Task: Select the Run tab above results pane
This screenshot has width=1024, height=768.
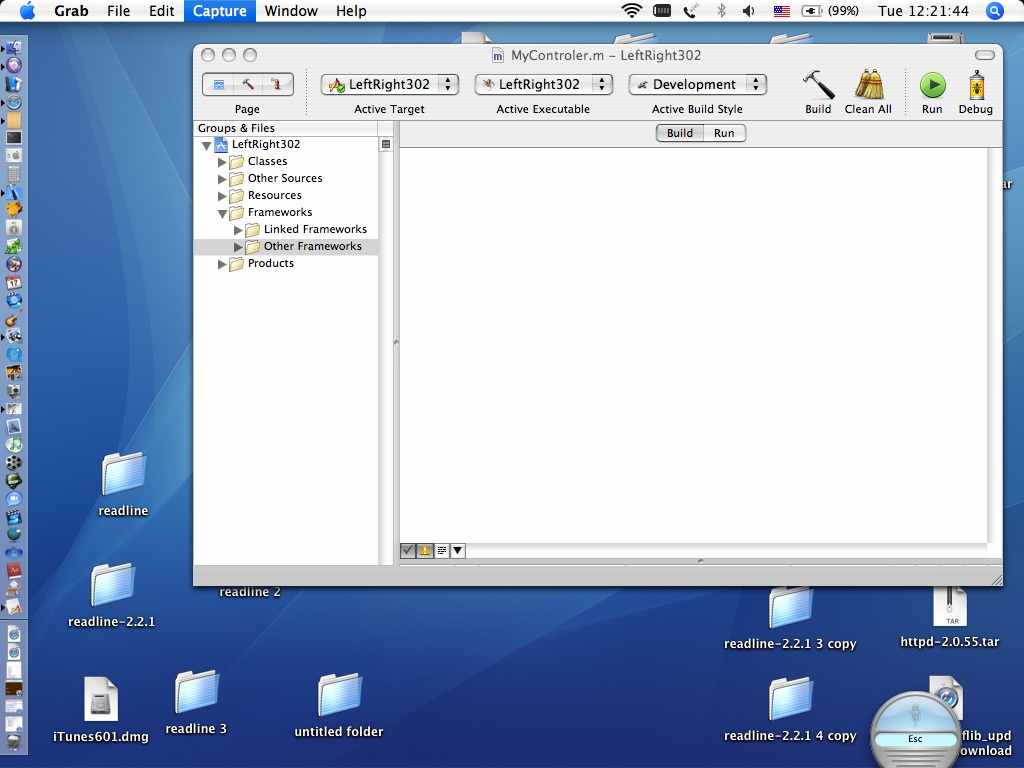Action: pos(724,133)
